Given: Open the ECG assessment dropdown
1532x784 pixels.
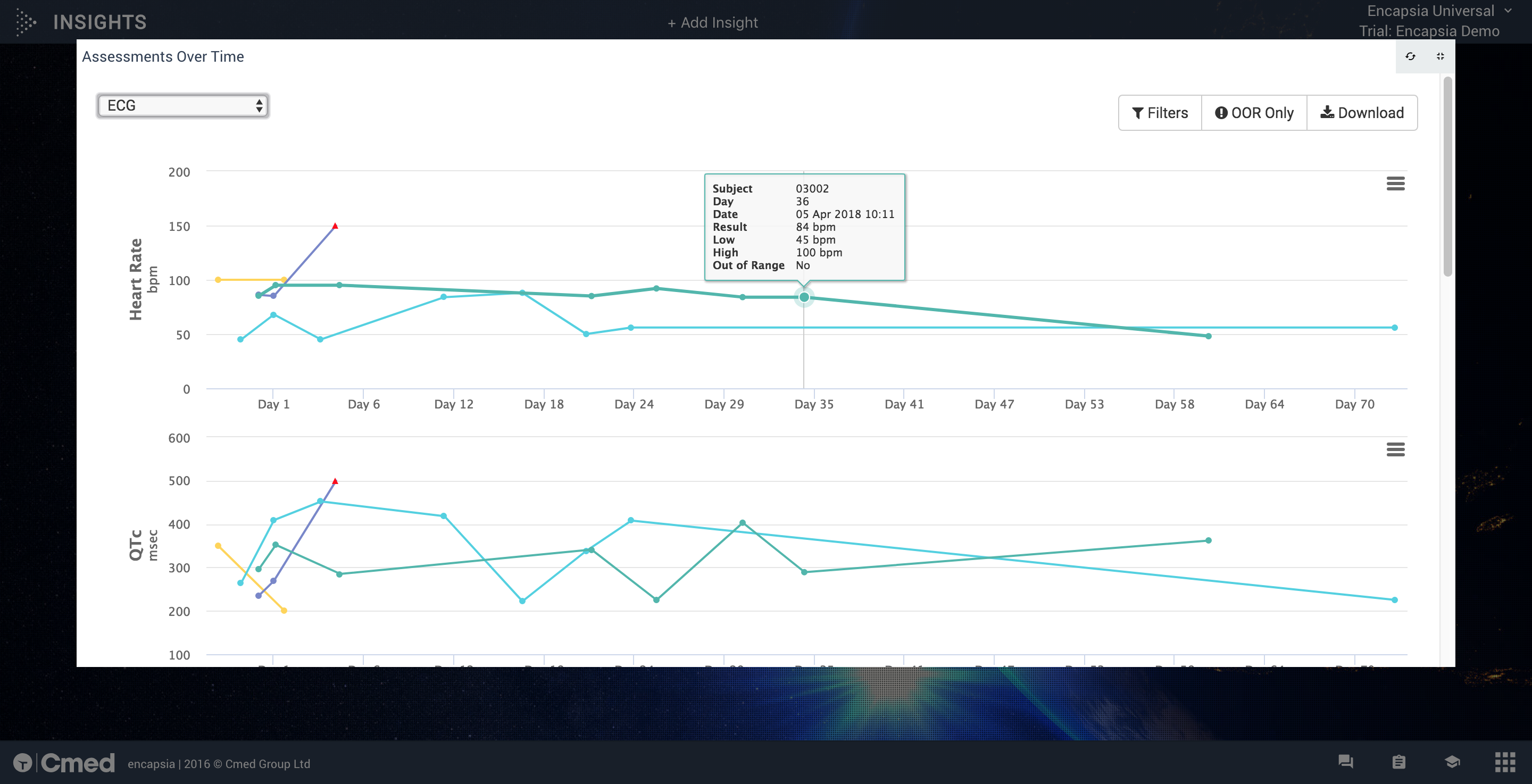Looking at the screenshot, I should (x=182, y=106).
